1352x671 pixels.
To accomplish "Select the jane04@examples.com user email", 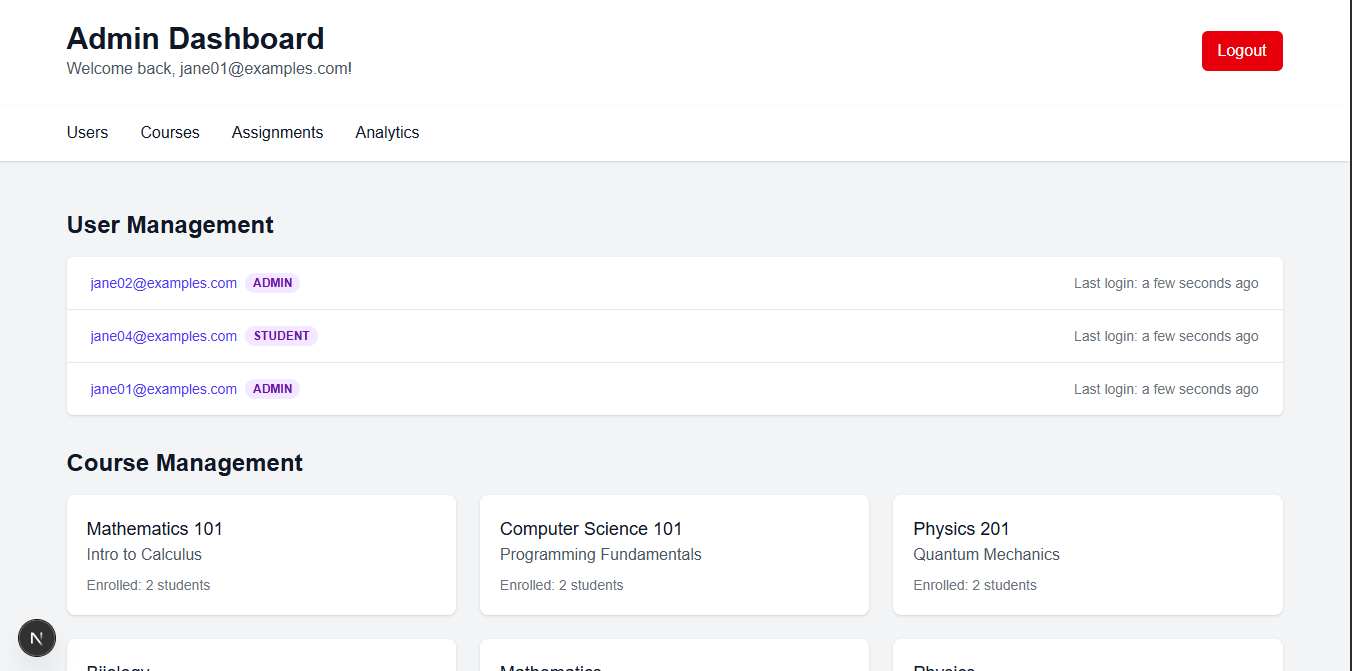I will point(163,336).
